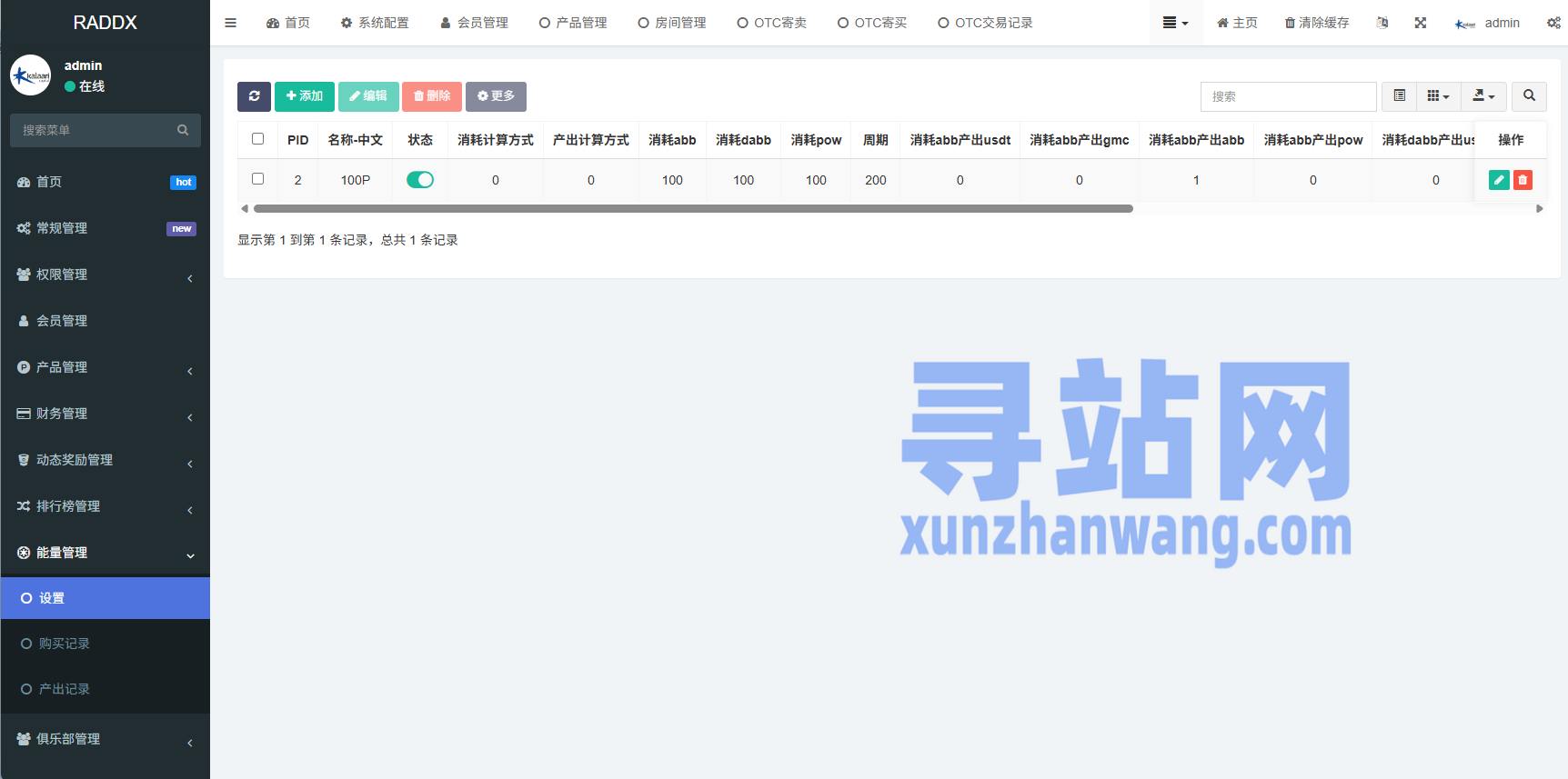
Task: Click the right arrow of the horizontal scrollbar
Action: point(1539,209)
